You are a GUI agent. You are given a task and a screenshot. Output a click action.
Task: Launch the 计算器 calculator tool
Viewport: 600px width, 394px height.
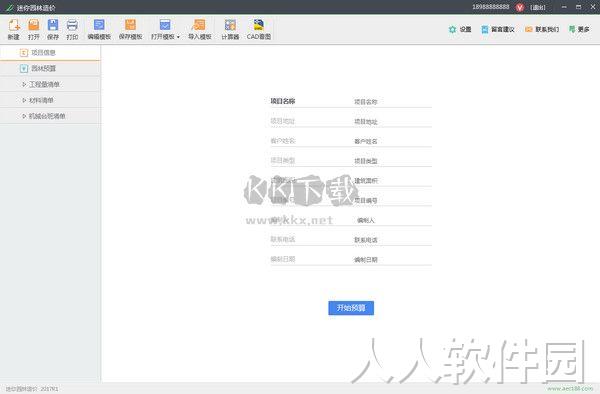230,29
